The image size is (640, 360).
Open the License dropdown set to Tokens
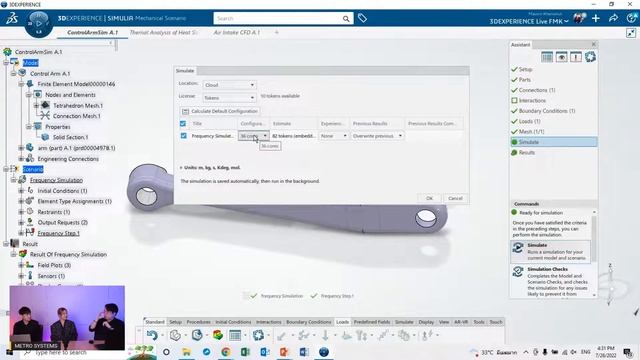point(229,98)
